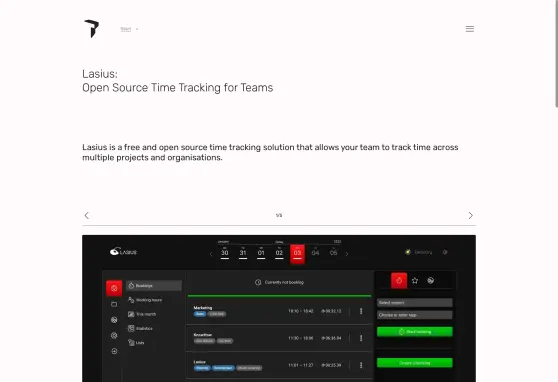Click the bottom round icon in left rail
Viewport: 558px width, 382px height.
(x=114, y=351)
